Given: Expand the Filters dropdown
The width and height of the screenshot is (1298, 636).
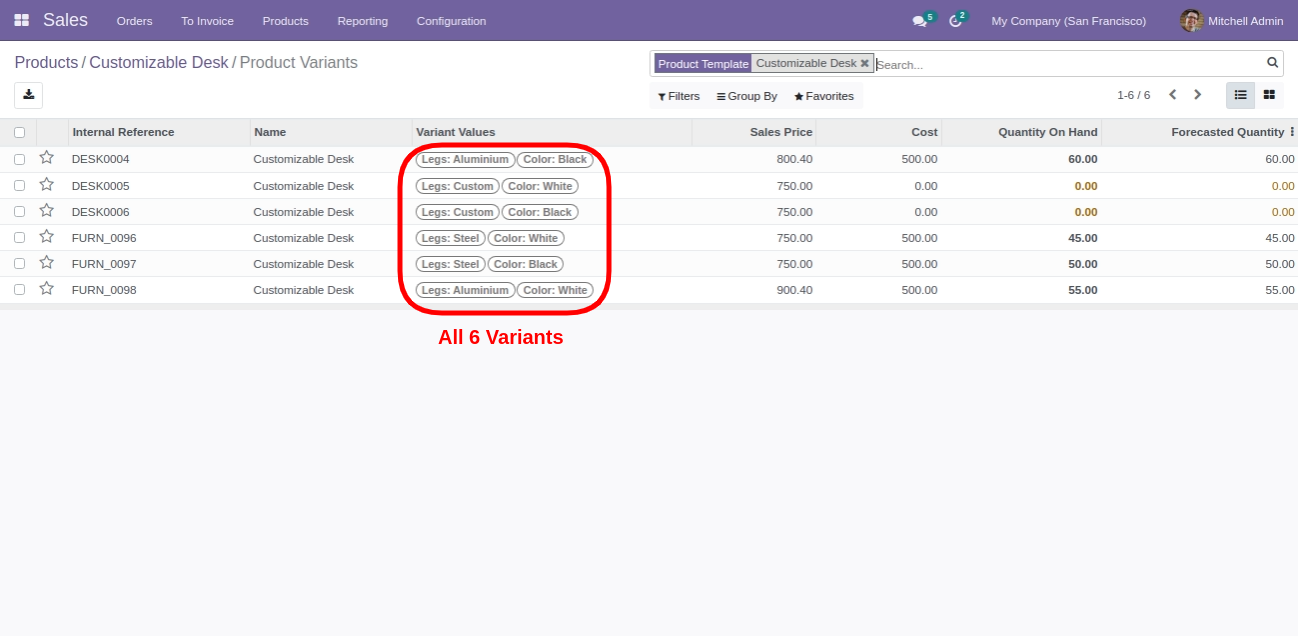Looking at the screenshot, I should point(679,96).
